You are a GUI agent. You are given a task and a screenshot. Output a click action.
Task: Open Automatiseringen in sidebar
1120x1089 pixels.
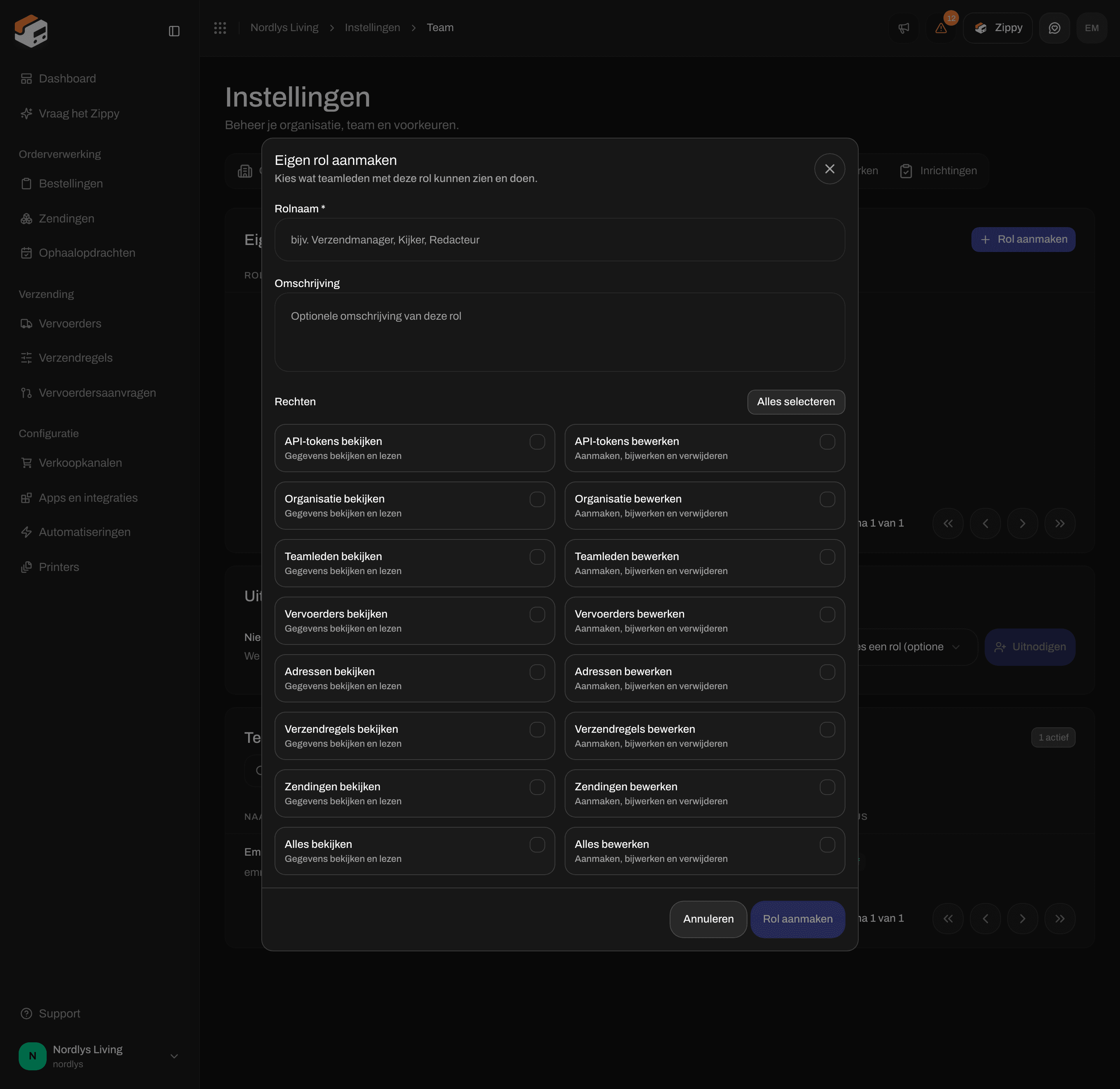coord(75,532)
